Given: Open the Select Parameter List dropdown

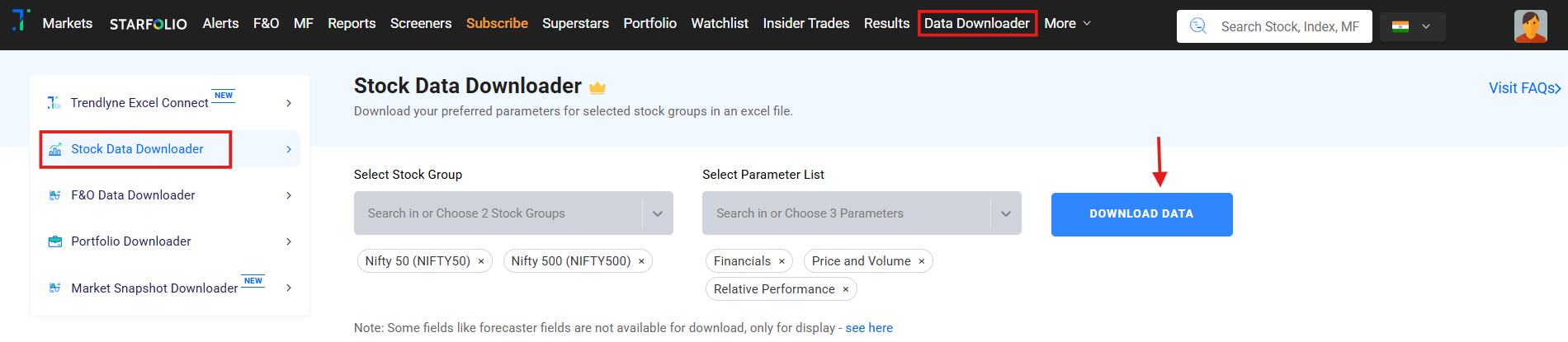Looking at the screenshot, I should tap(1006, 213).
